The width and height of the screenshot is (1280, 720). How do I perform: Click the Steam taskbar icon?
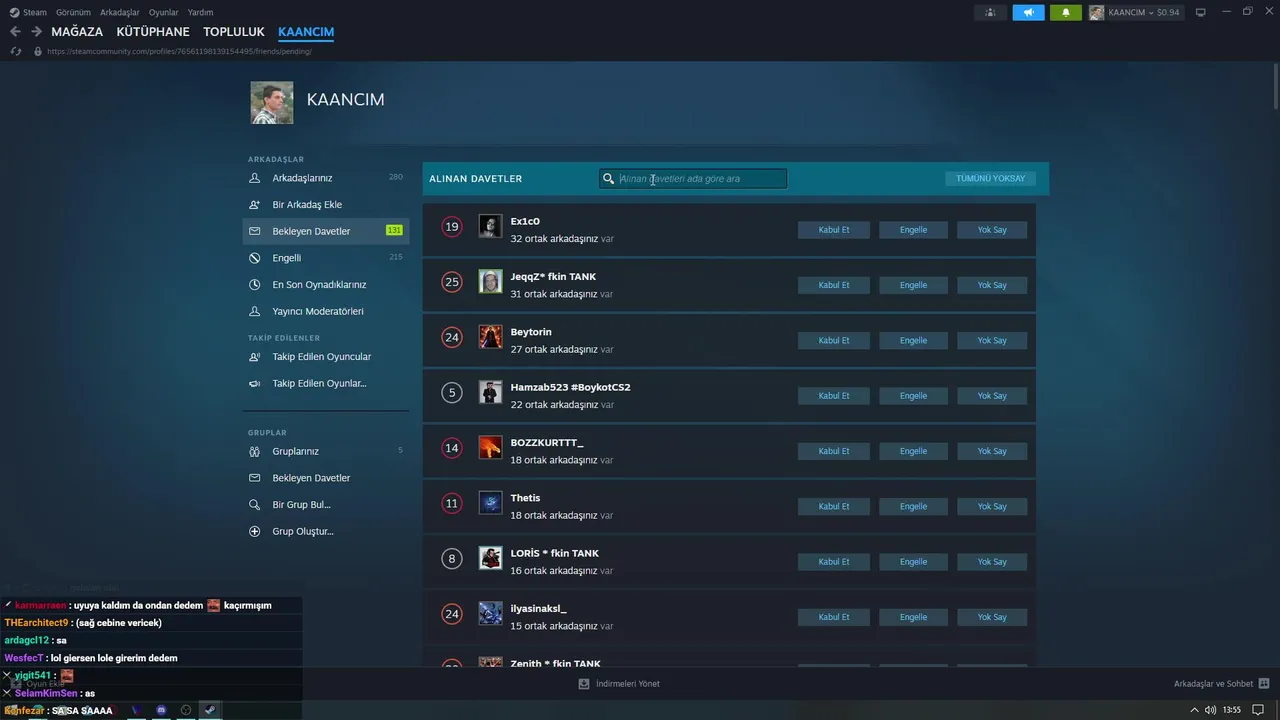[210, 710]
